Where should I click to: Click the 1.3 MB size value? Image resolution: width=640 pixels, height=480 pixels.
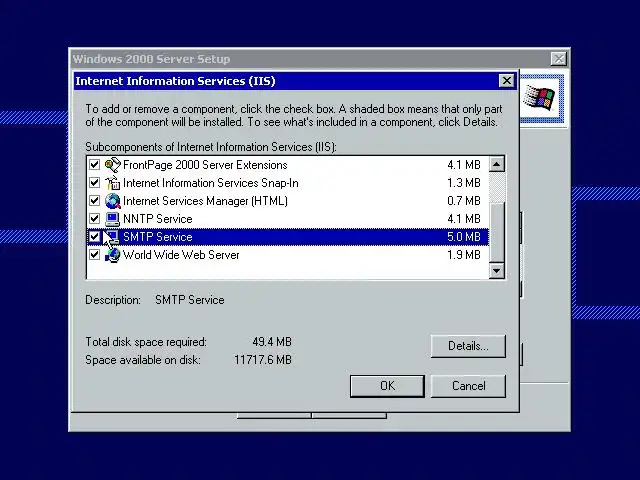(x=464, y=183)
